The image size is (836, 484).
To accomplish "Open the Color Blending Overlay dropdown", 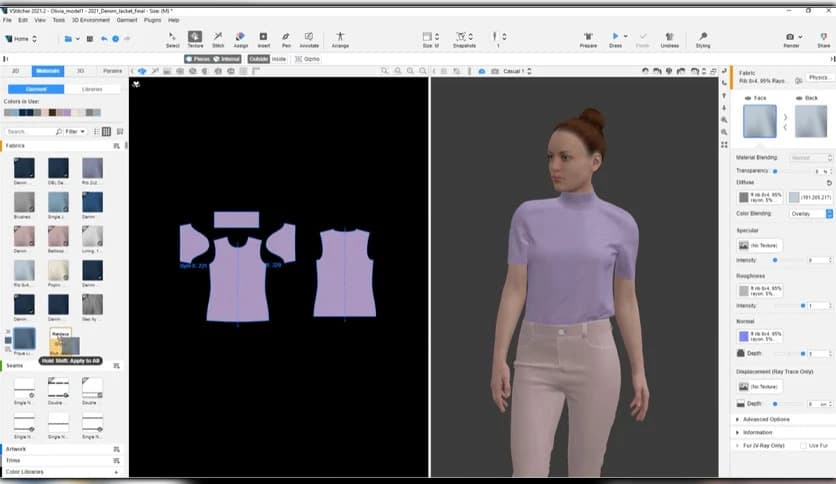I will pos(813,214).
